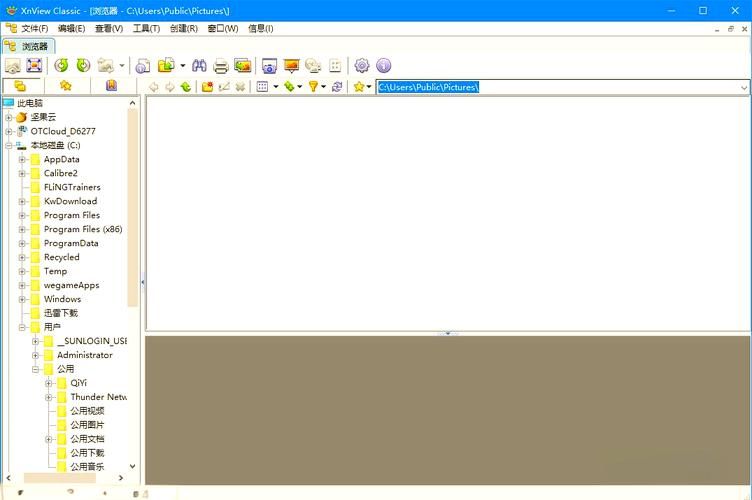This screenshot has width=752, height=500.
Task: Select the 公用图片 folder
Action: point(87,425)
